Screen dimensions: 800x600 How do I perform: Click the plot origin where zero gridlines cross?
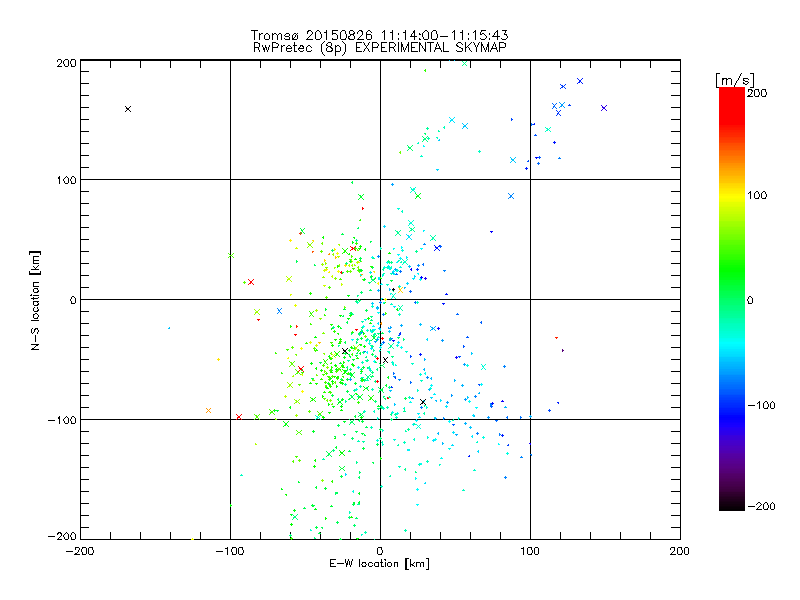click(380, 299)
